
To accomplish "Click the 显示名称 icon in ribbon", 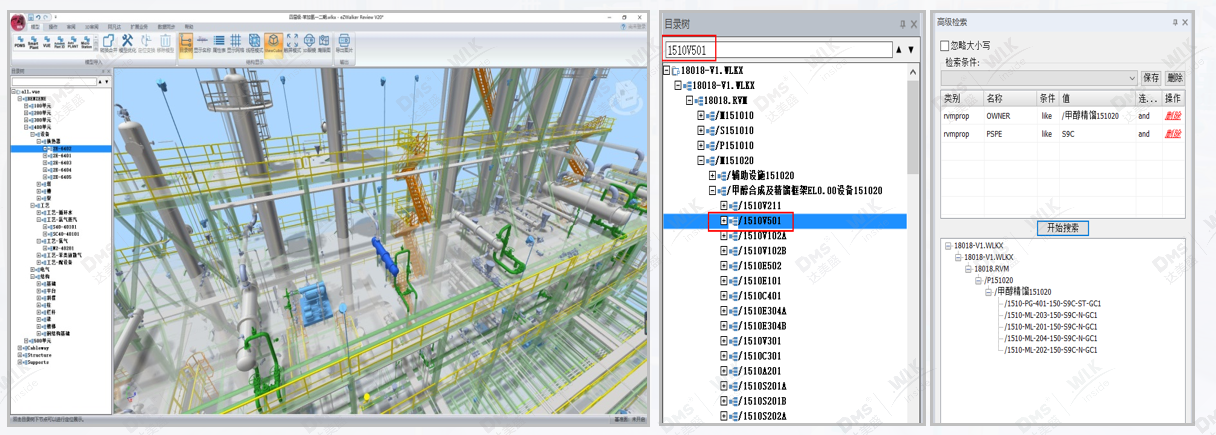I will (202, 42).
